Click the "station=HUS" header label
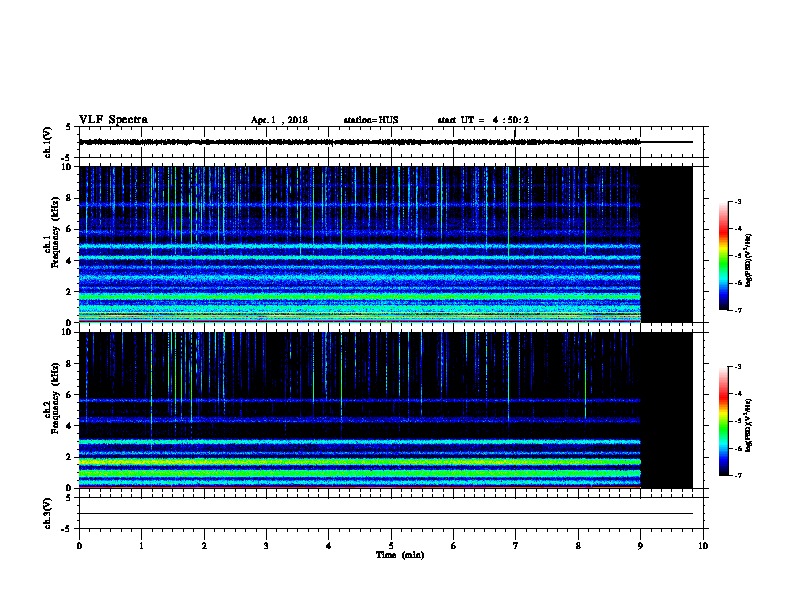 click(x=371, y=120)
